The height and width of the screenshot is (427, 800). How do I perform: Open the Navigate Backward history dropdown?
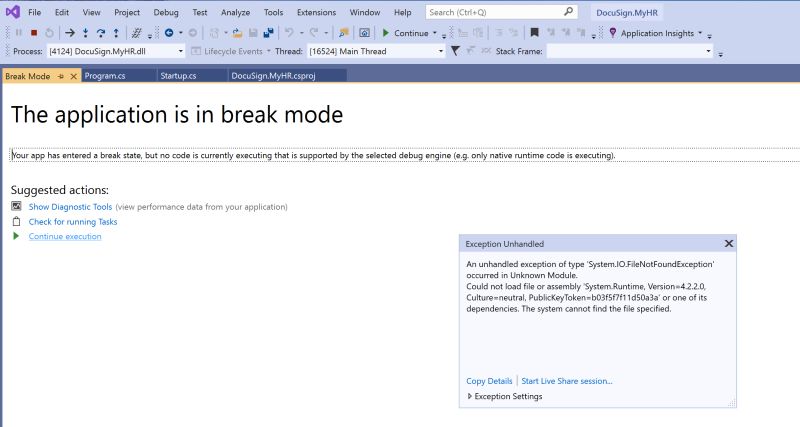click(180, 33)
